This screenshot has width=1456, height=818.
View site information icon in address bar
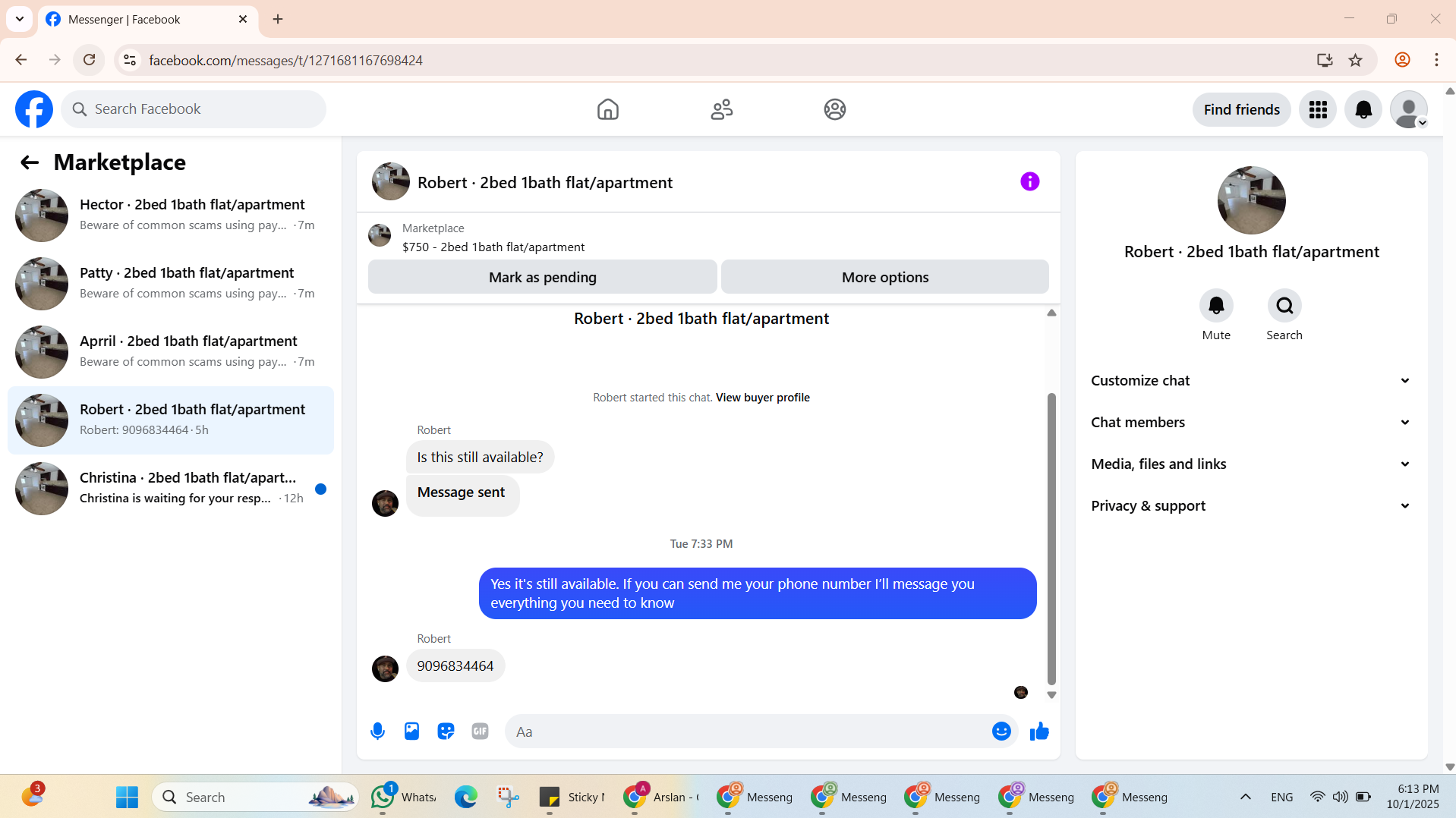point(130,60)
